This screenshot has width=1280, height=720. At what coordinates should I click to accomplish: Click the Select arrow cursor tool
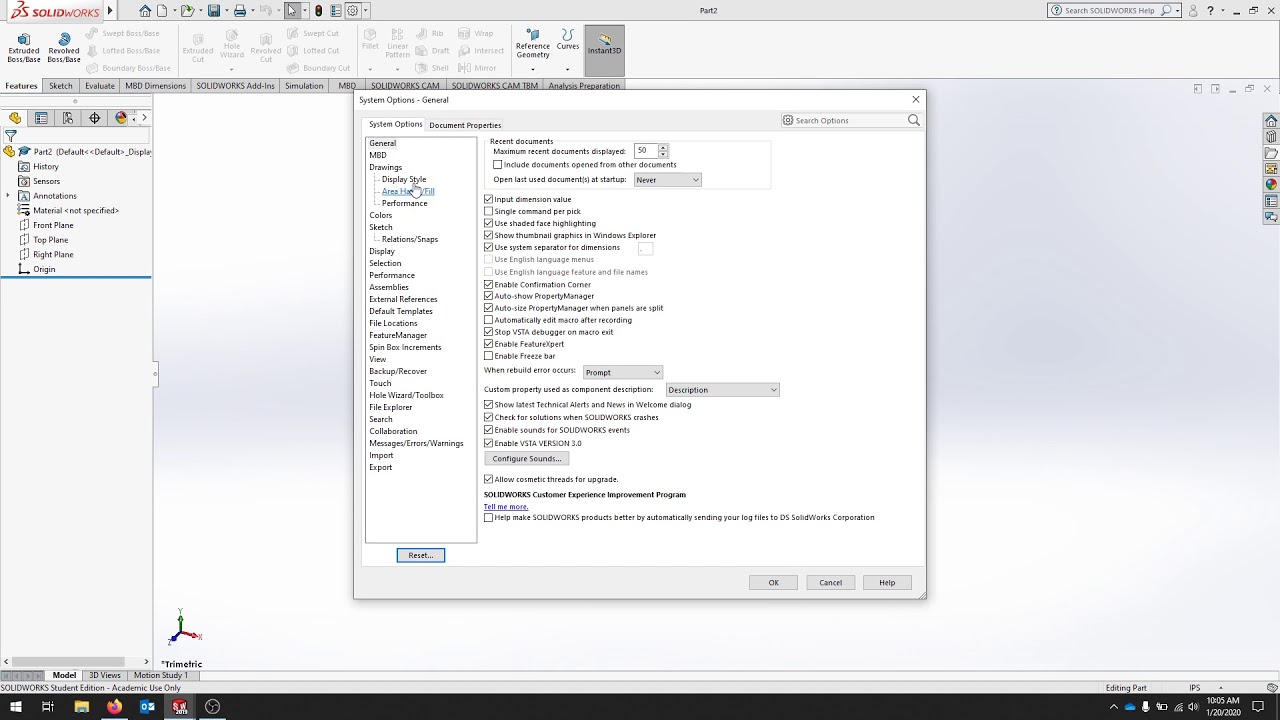pos(291,11)
